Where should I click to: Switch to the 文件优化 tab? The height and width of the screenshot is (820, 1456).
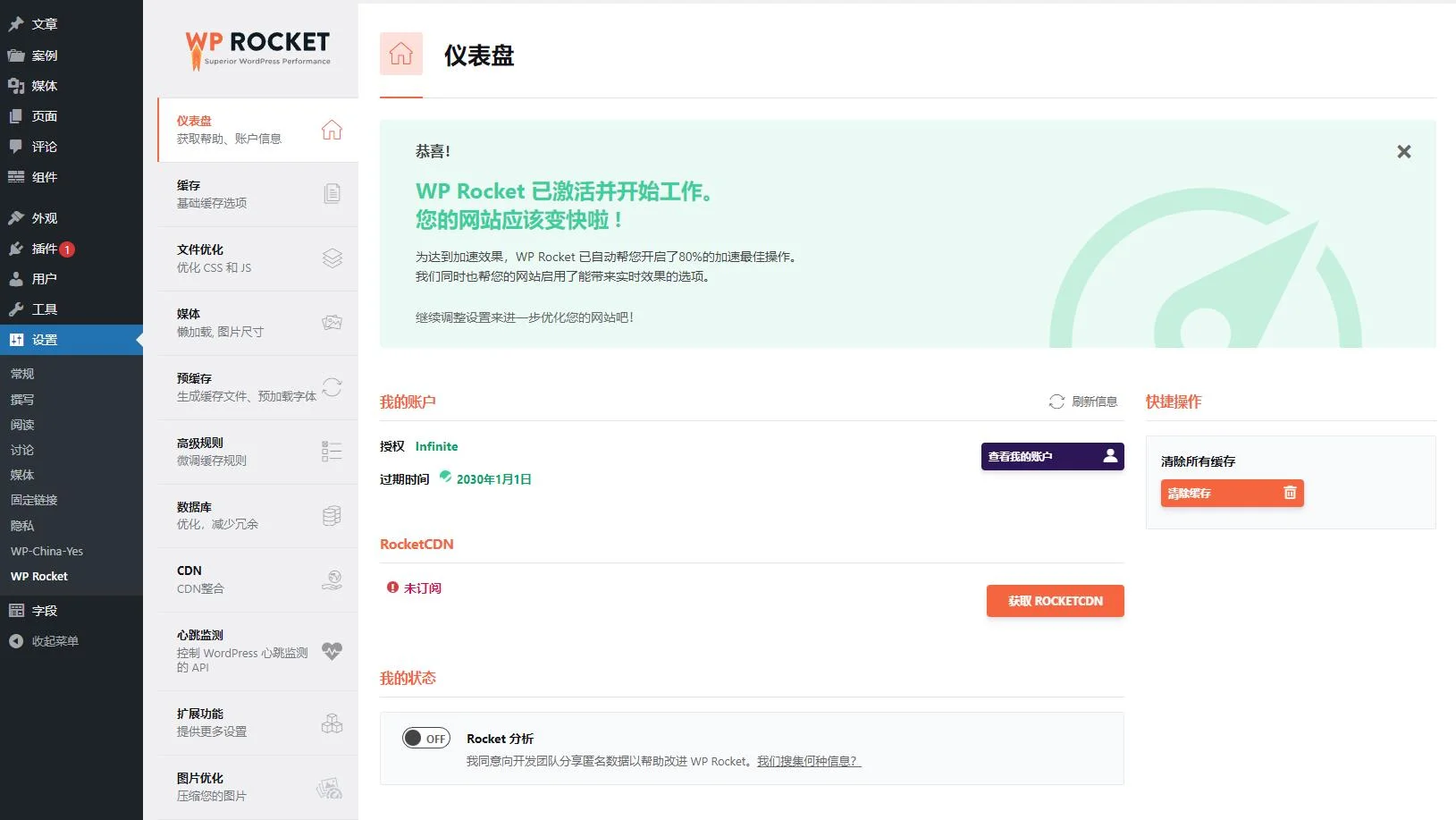257,258
